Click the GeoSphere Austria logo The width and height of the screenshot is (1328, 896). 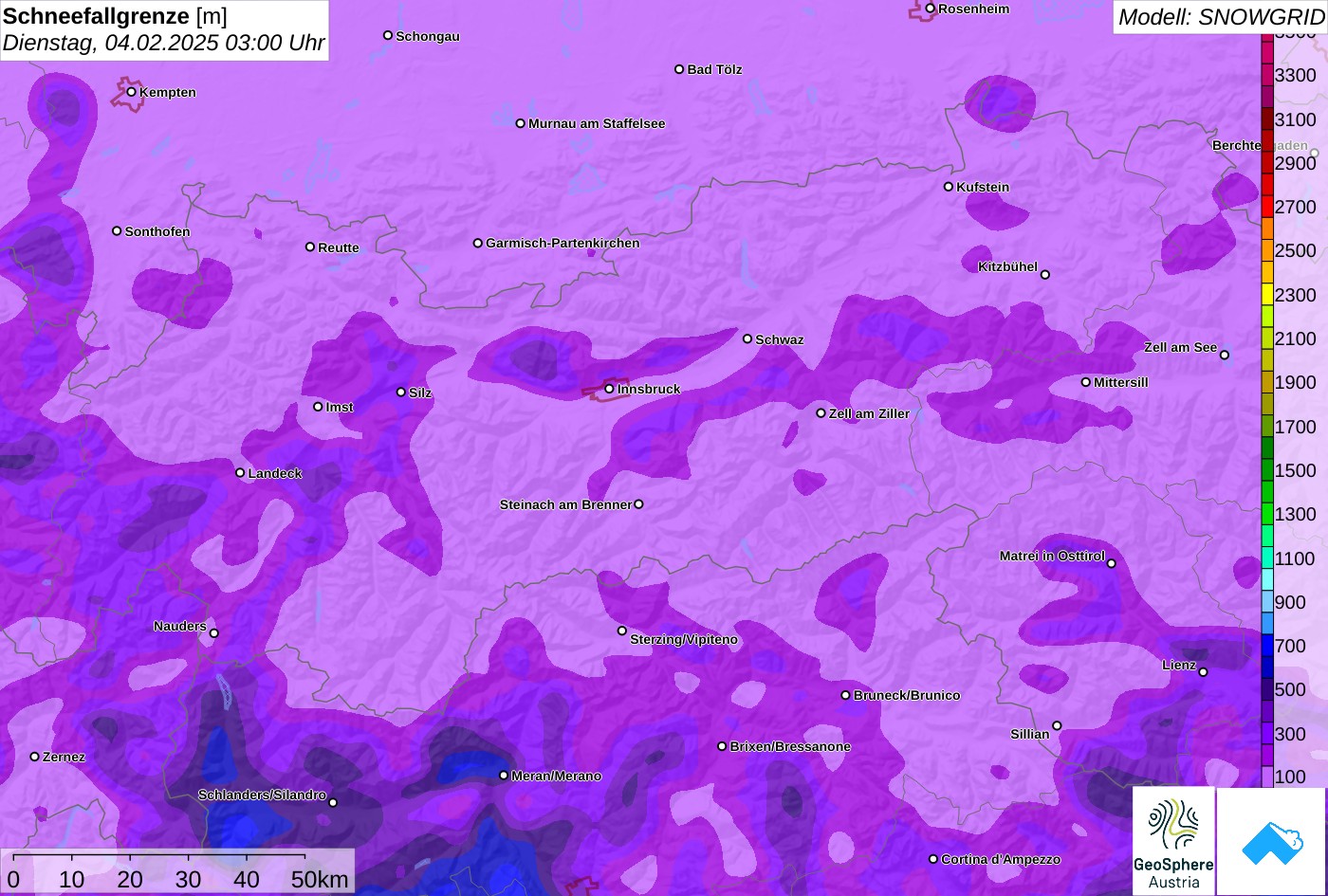point(1173,841)
